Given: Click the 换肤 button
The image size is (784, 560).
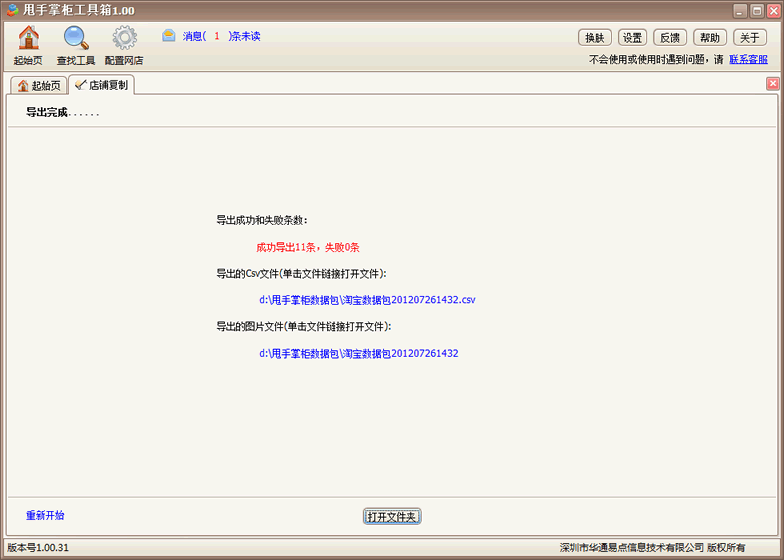Looking at the screenshot, I should pyautogui.click(x=595, y=38).
